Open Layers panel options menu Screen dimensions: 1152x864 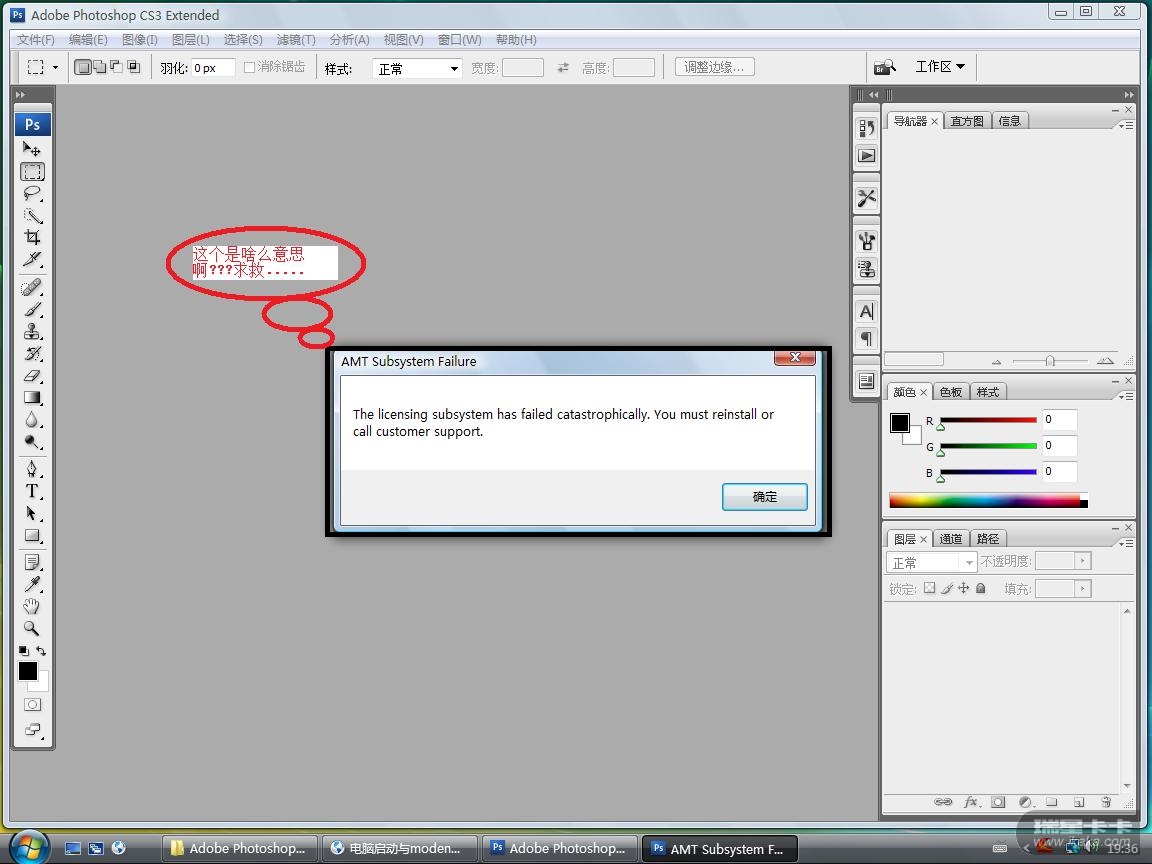(x=1126, y=544)
